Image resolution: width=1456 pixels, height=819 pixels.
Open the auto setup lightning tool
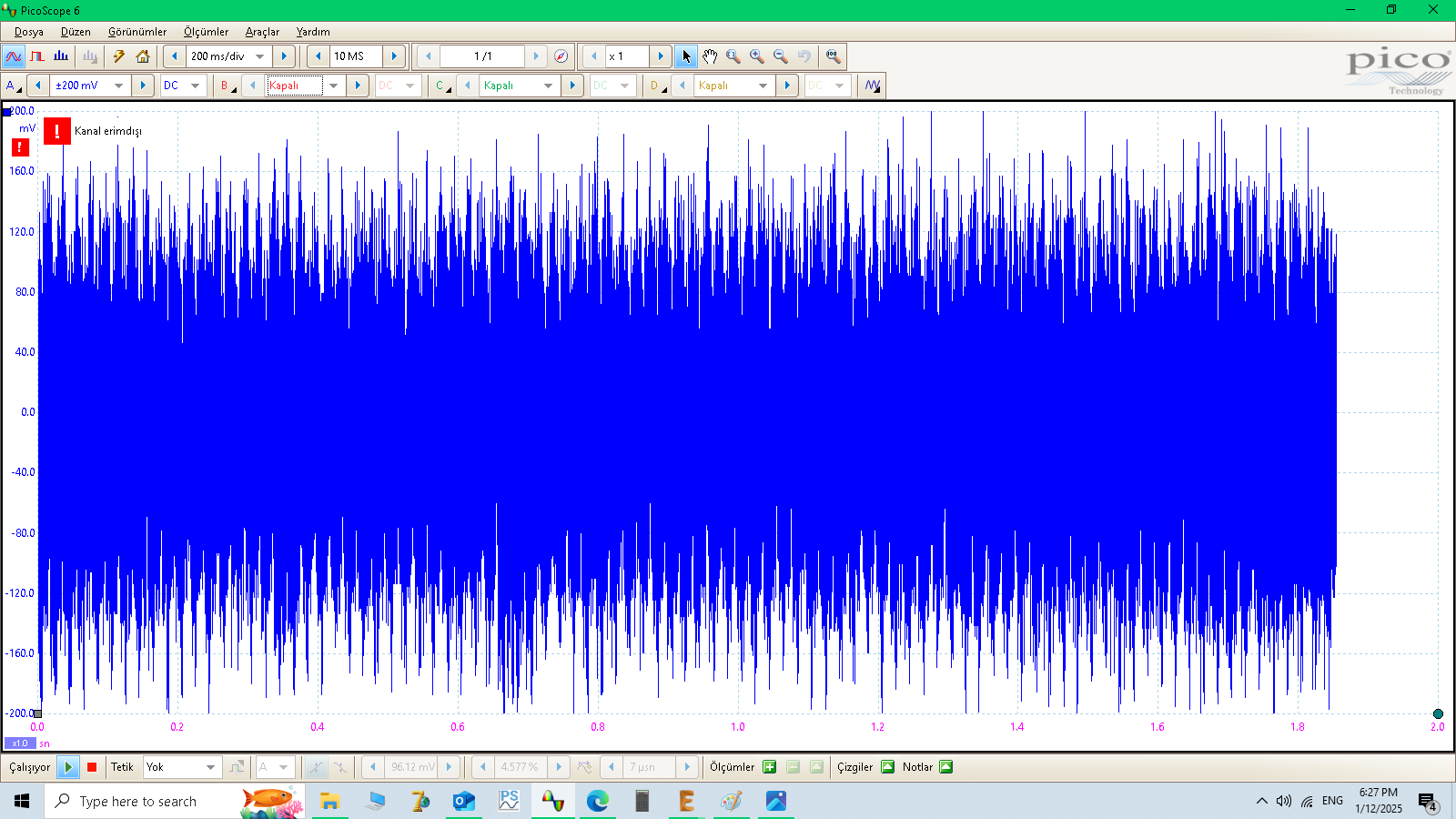(119, 56)
